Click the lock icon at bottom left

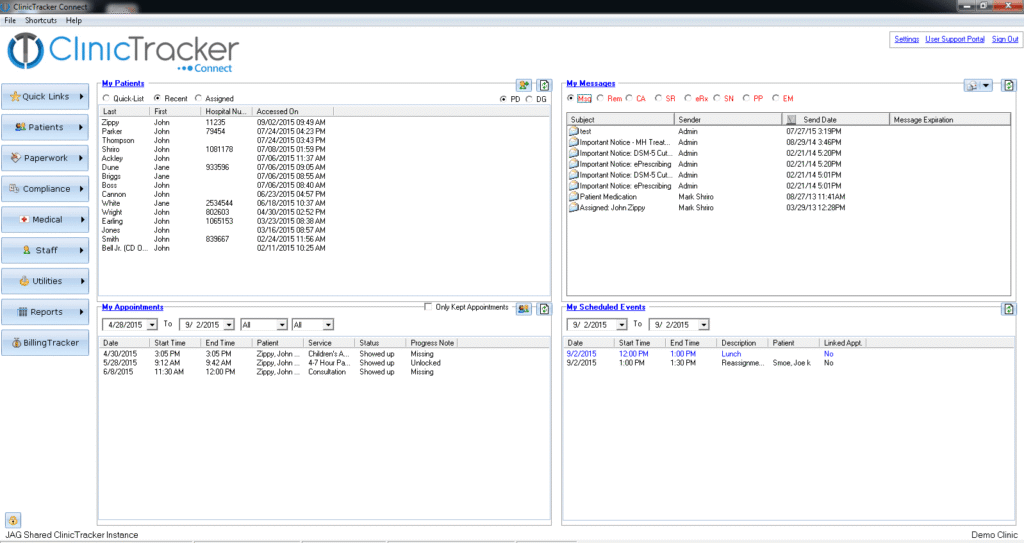coord(13,520)
